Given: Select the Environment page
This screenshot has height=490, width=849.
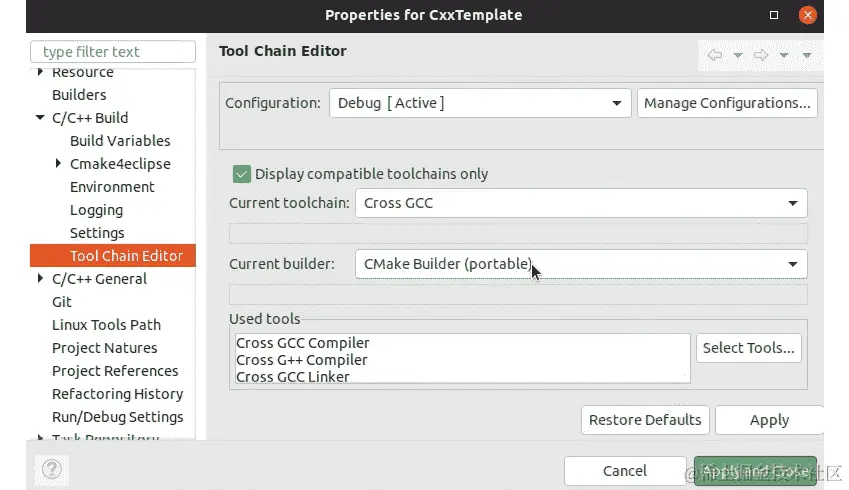Looking at the screenshot, I should point(112,187).
